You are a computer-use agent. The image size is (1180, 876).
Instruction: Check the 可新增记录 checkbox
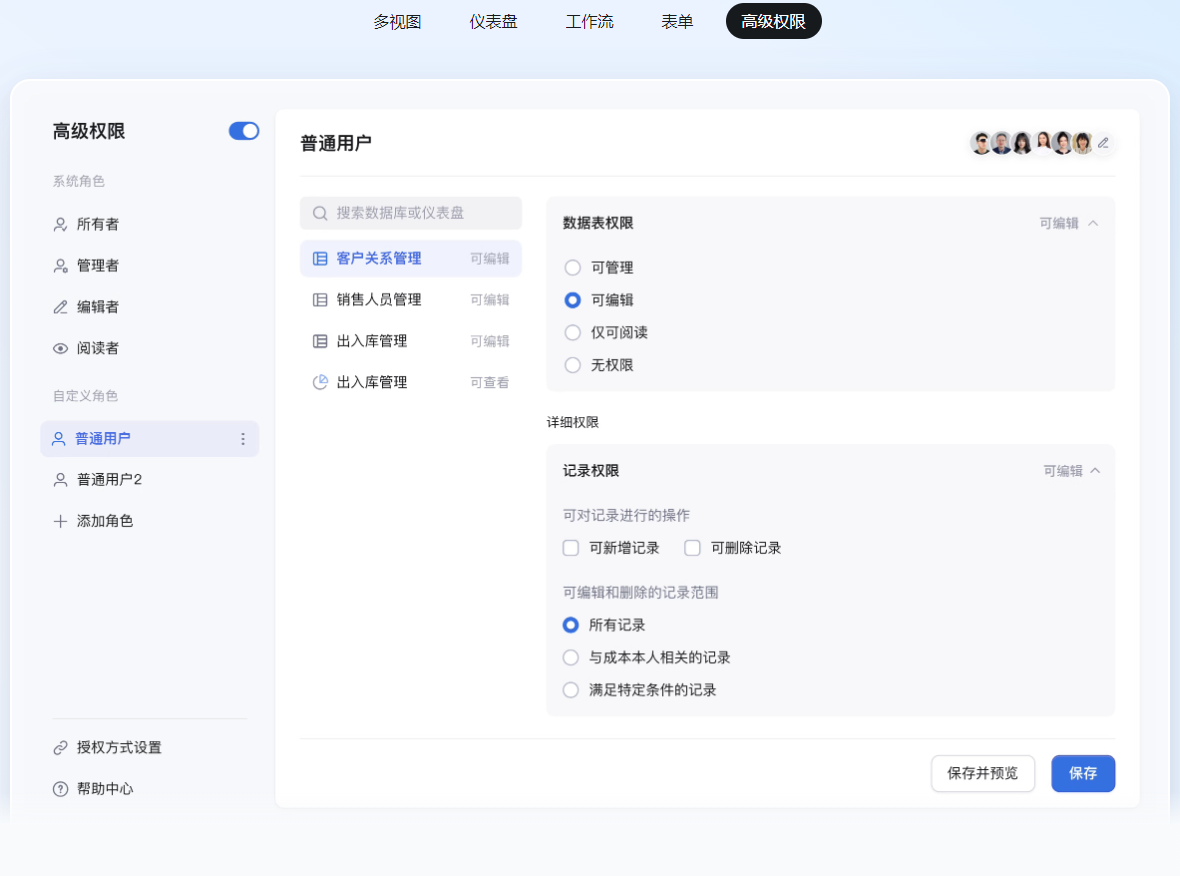point(571,548)
